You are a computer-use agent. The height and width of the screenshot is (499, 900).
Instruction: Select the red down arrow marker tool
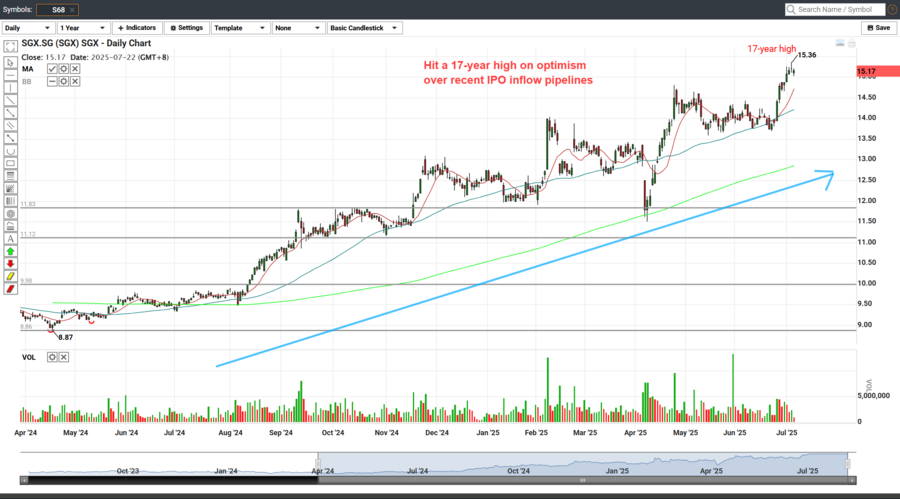point(10,264)
